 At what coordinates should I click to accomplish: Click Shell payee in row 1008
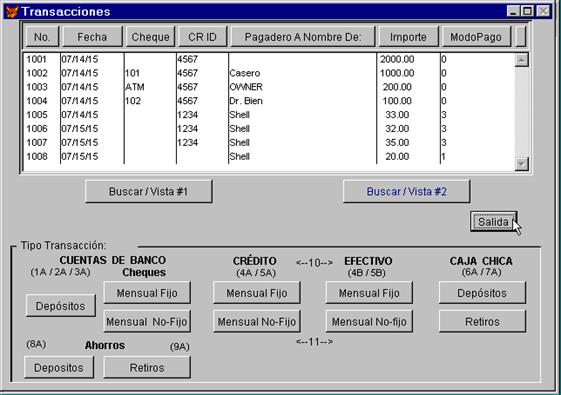(x=239, y=157)
